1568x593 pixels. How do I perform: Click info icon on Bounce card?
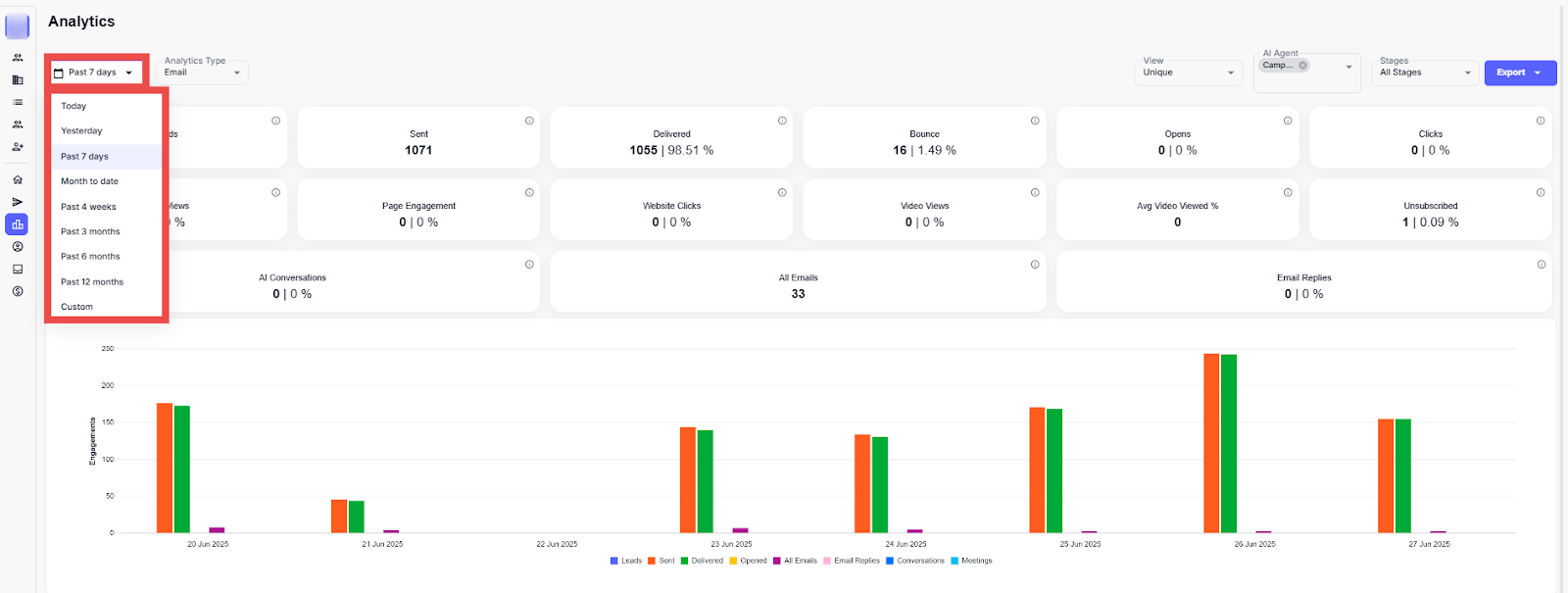[1035, 121]
